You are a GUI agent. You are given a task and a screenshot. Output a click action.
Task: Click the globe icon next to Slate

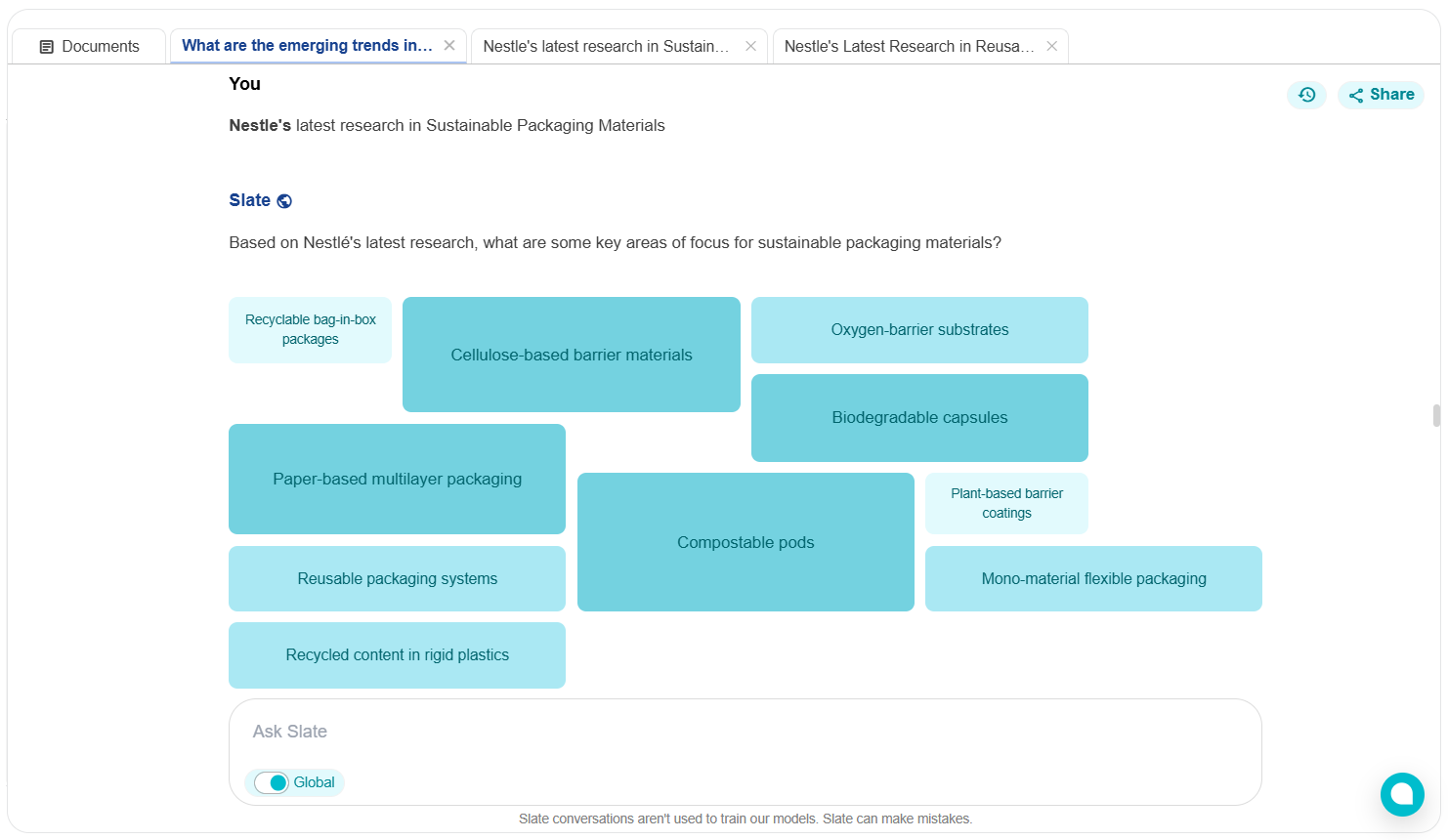point(284,201)
